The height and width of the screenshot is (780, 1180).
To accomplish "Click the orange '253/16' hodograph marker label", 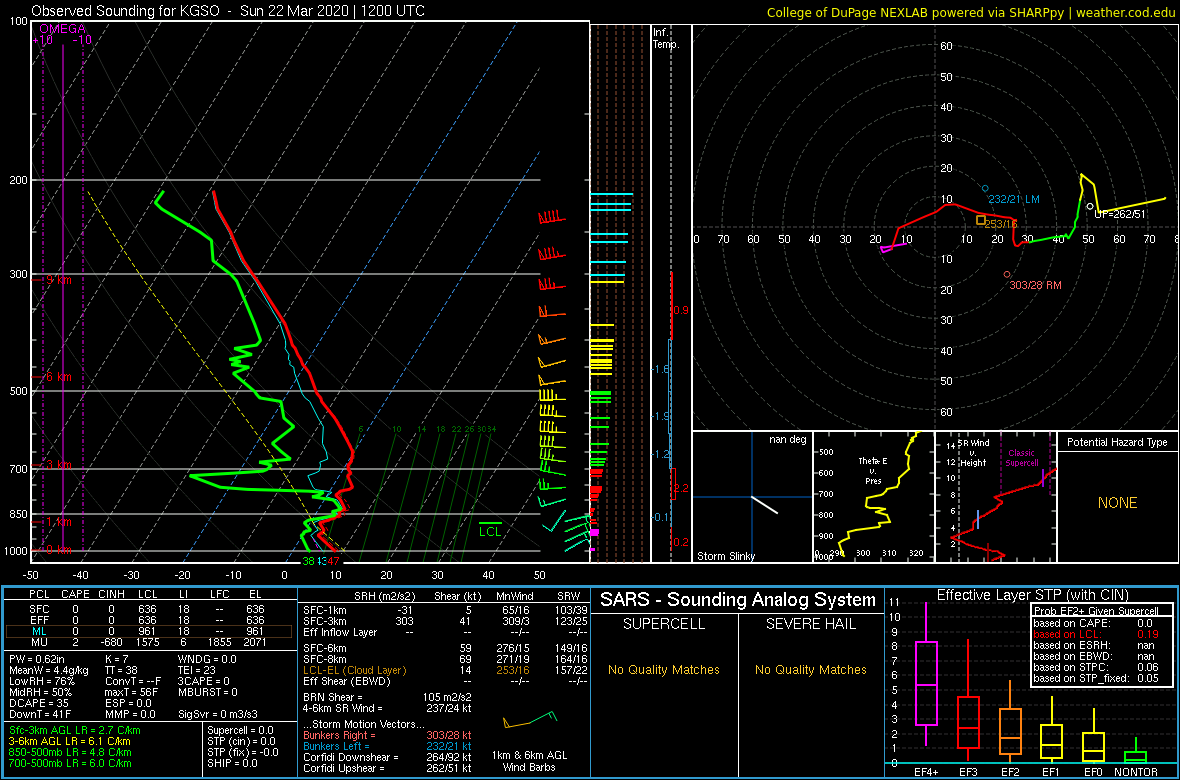I will coord(1001,224).
